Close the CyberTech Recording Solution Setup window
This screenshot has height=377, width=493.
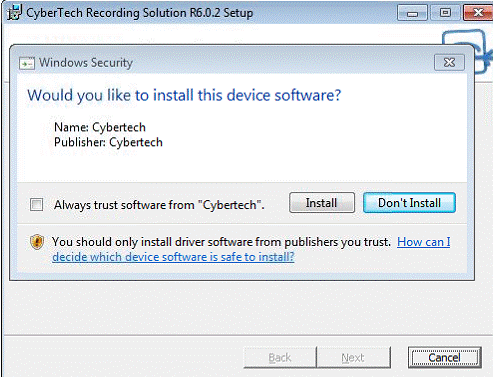coord(478,13)
